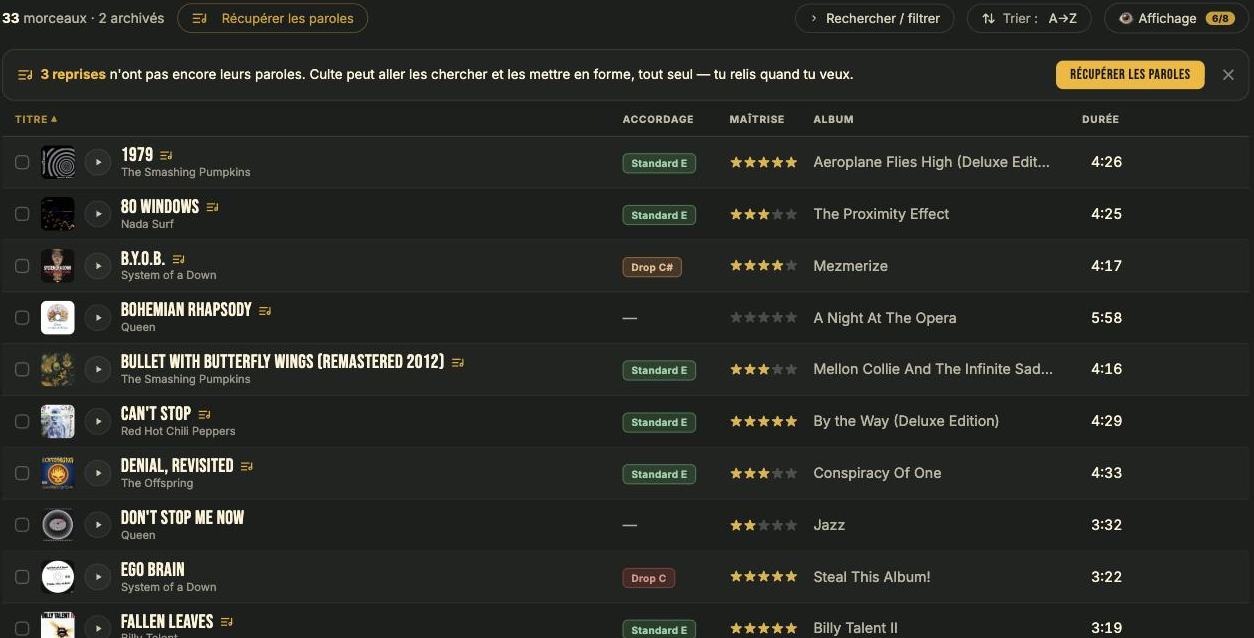
Task: Play Fallen Leaves track
Action: (97, 628)
